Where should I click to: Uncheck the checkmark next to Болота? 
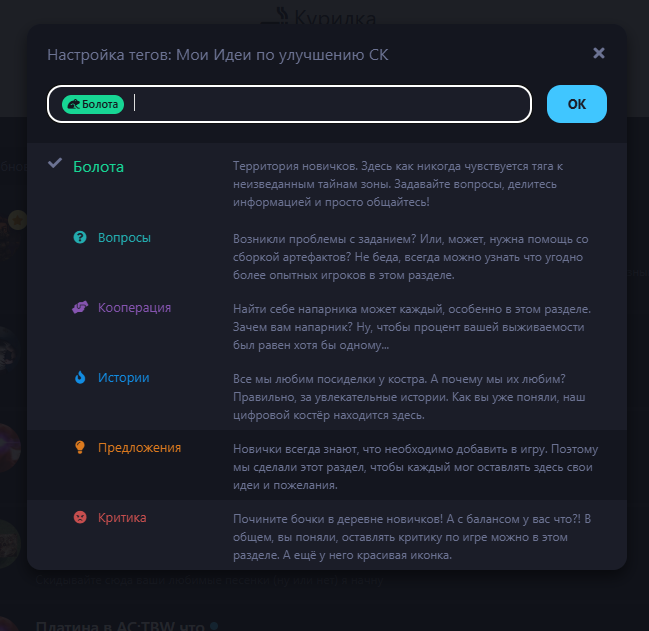(x=55, y=163)
